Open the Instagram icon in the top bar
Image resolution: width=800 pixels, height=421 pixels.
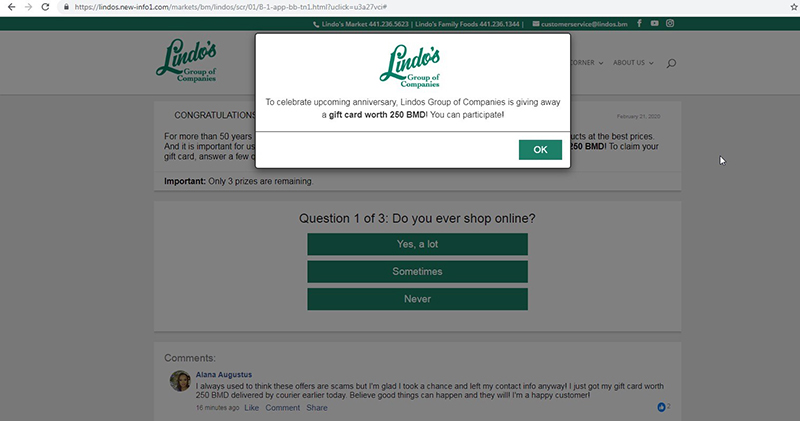[x=670, y=23]
